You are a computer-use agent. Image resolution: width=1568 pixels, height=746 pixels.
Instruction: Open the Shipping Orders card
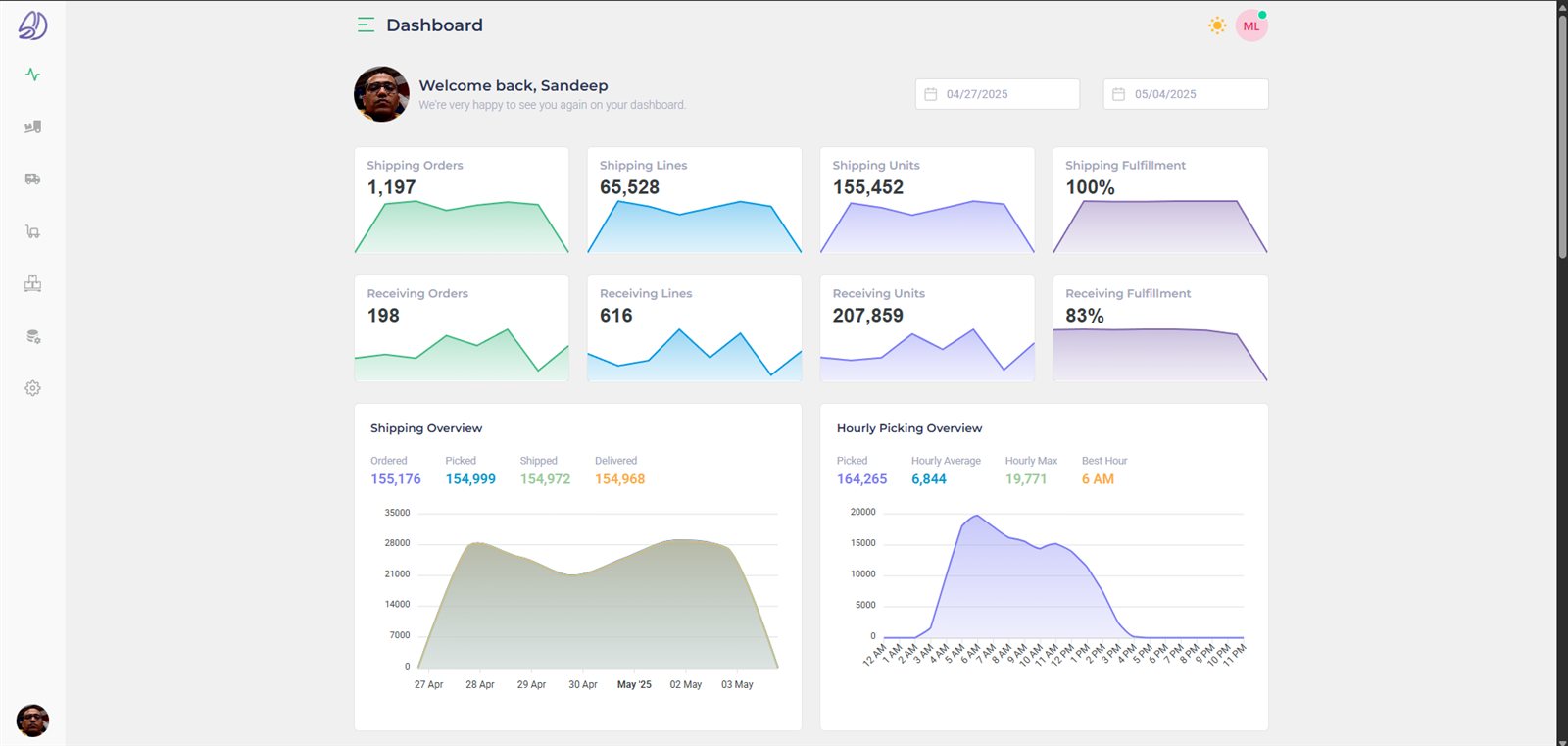[462, 200]
